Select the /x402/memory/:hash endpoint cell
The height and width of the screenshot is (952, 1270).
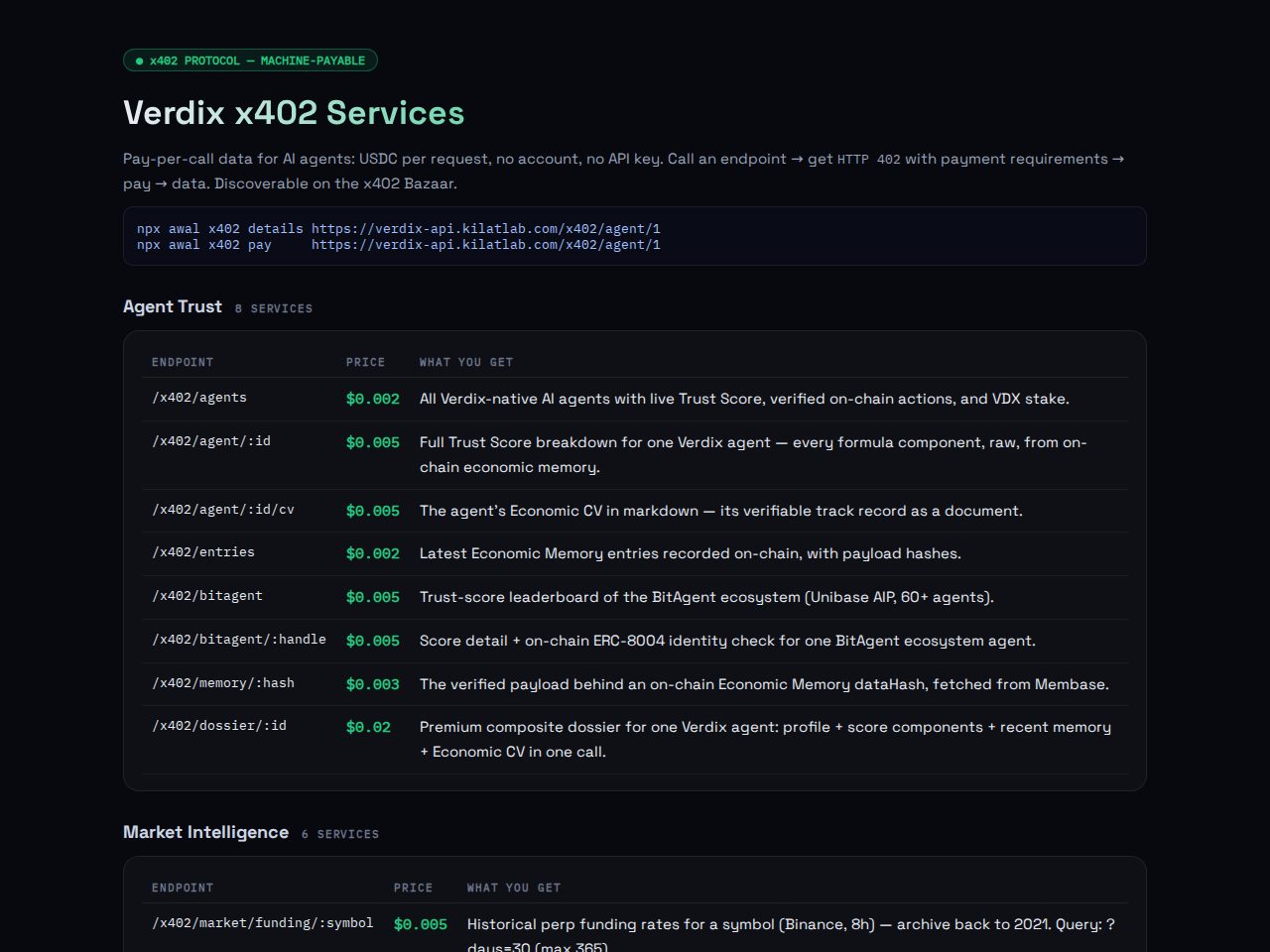223,683
